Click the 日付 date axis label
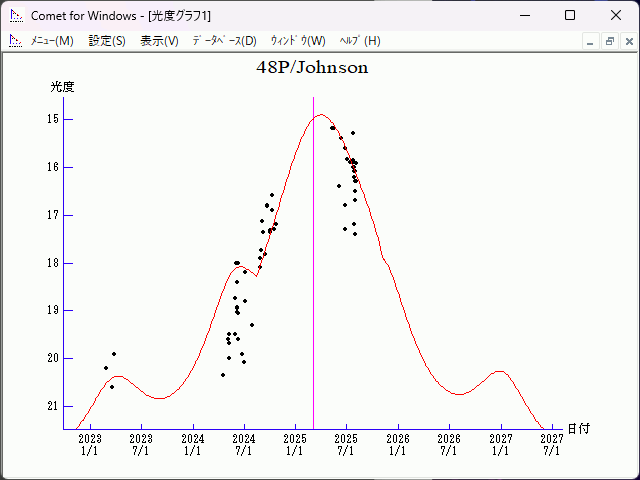Viewport: 640px width, 480px height. pos(578,429)
